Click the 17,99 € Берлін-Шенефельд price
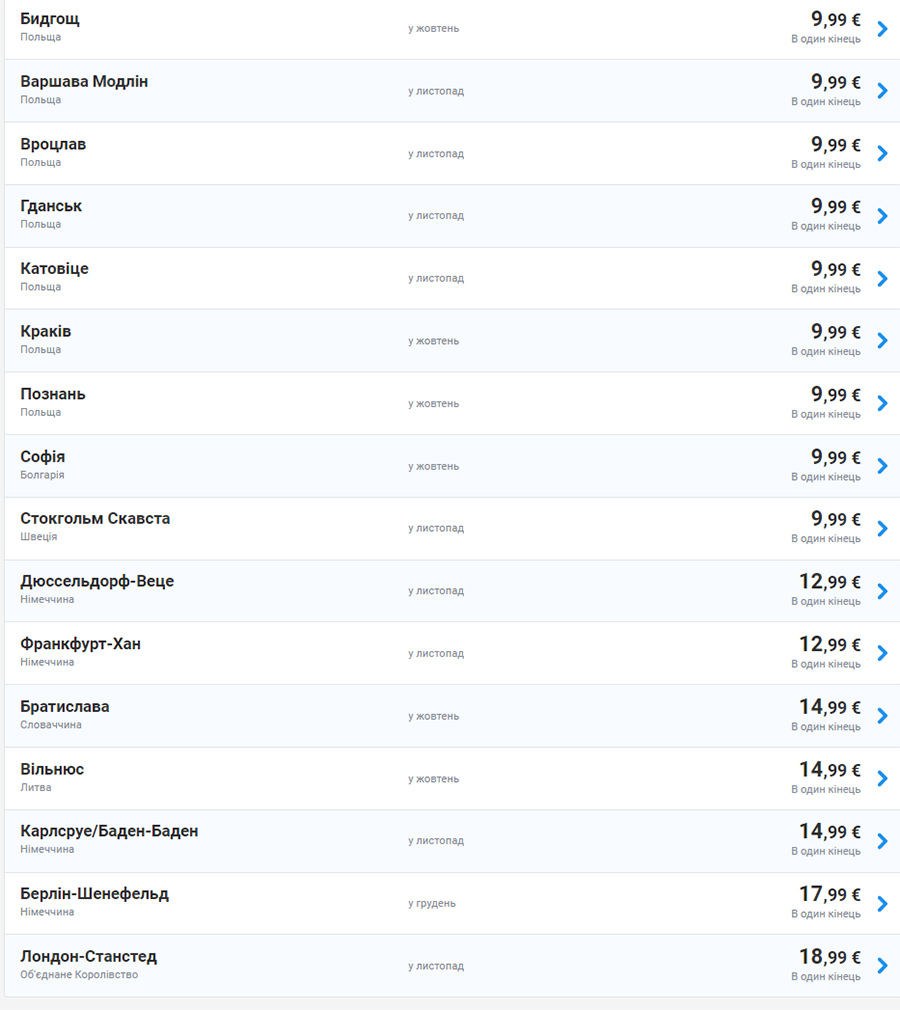The image size is (900, 1010). pos(830,894)
